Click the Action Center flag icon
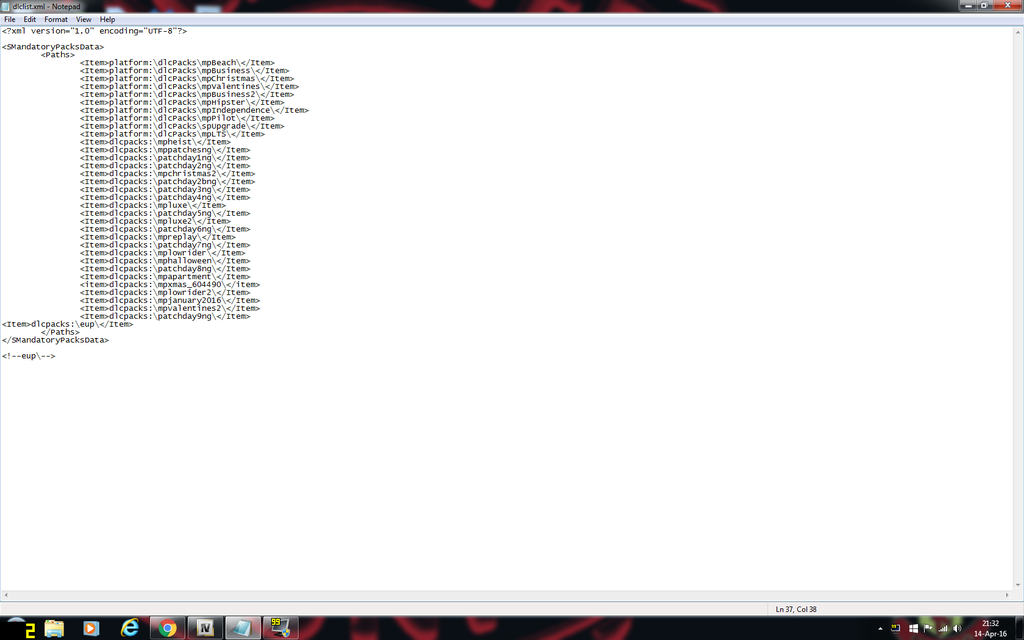1024x640 pixels. (x=928, y=628)
